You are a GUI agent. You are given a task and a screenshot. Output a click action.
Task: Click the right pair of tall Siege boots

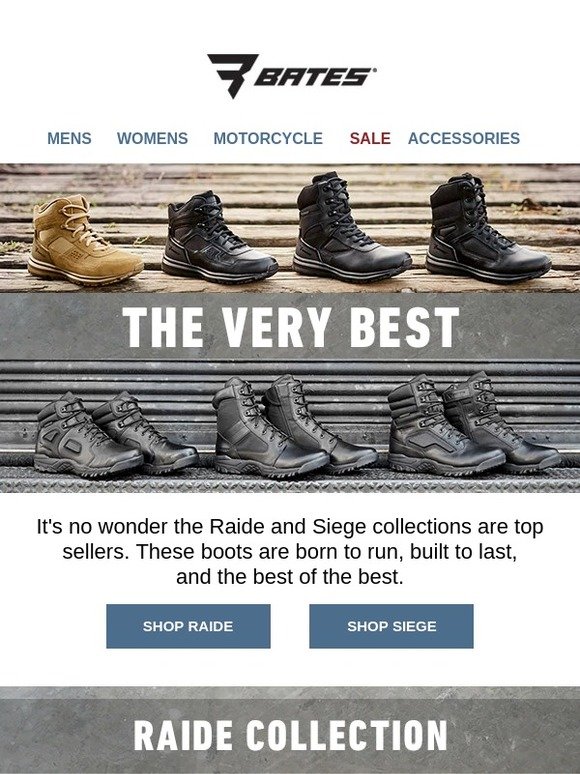[474, 425]
